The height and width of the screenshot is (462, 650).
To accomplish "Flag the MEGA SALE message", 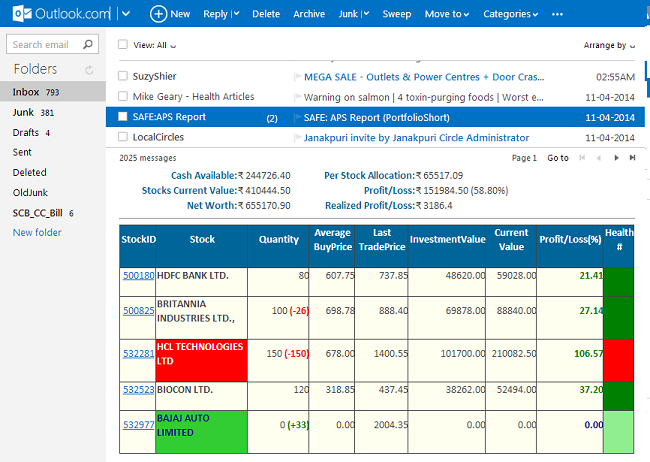I will click(x=297, y=77).
